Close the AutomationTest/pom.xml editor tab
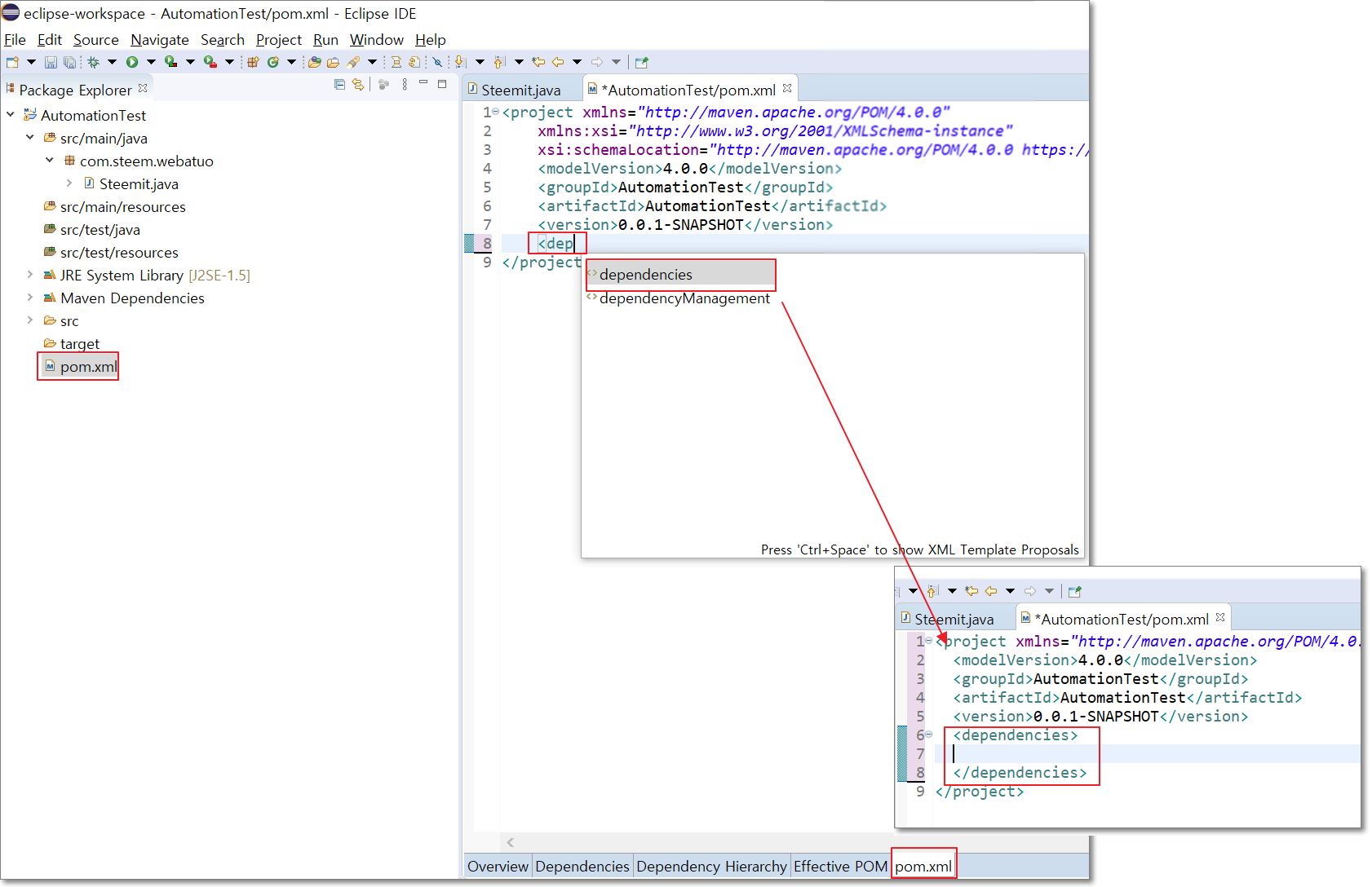 (787, 88)
